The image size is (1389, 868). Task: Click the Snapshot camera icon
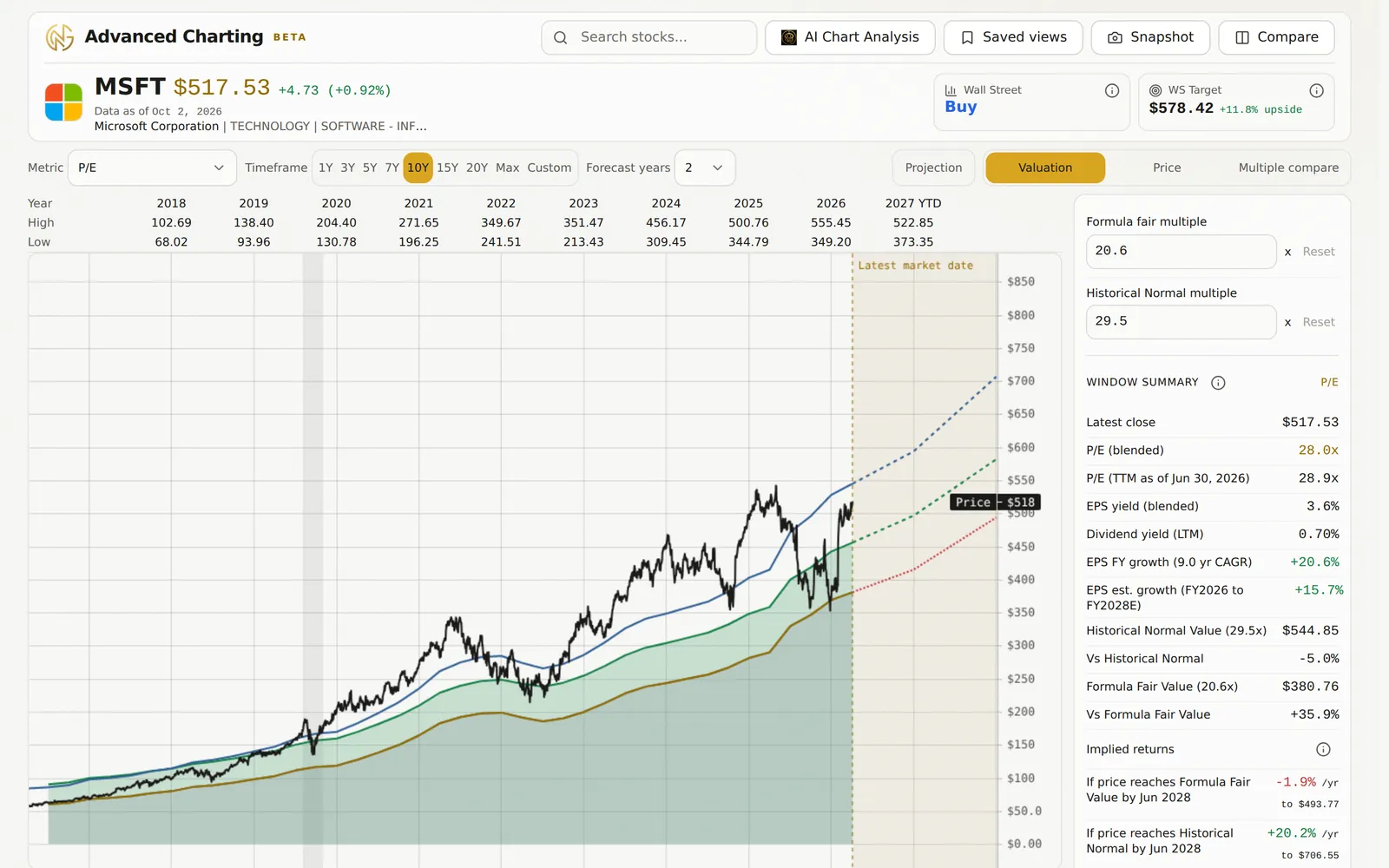click(x=1116, y=37)
